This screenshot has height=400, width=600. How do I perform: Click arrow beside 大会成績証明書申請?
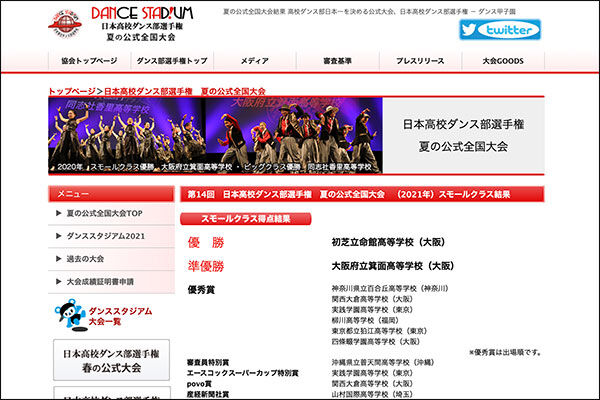click(59, 281)
